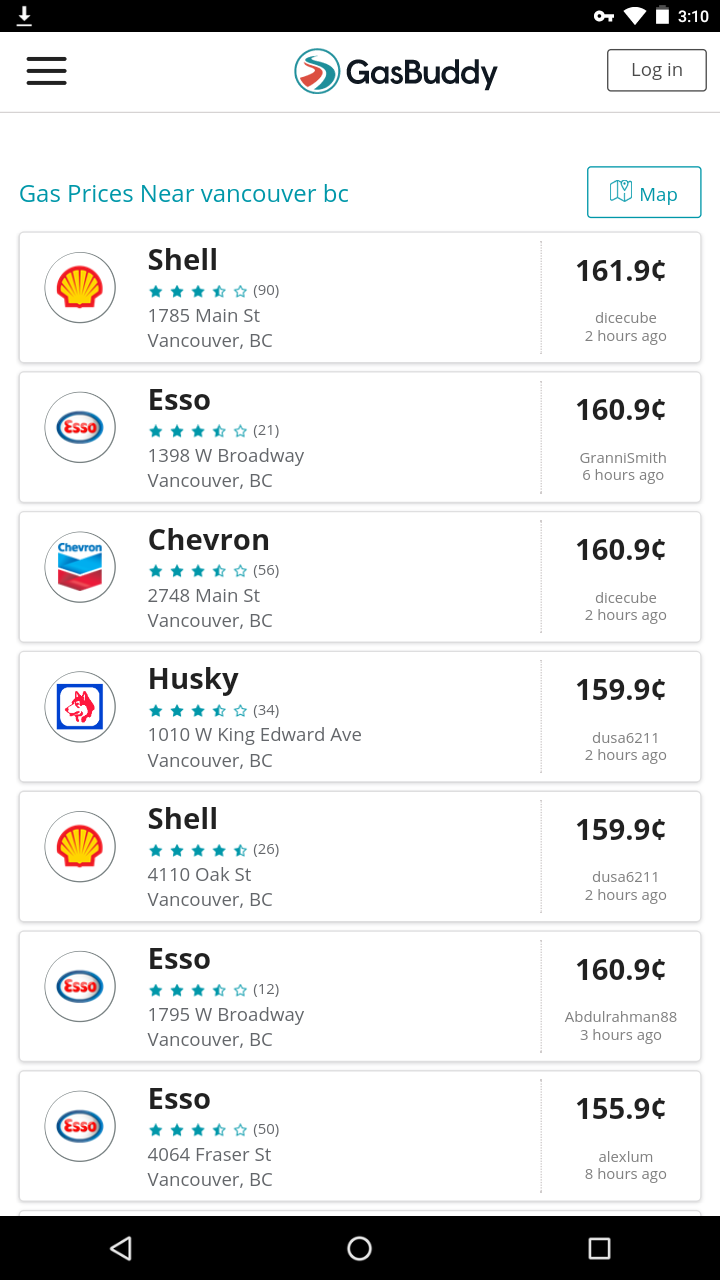
Task: Tap the Esso logo for 4064 Fraser St
Action: click(x=80, y=1127)
